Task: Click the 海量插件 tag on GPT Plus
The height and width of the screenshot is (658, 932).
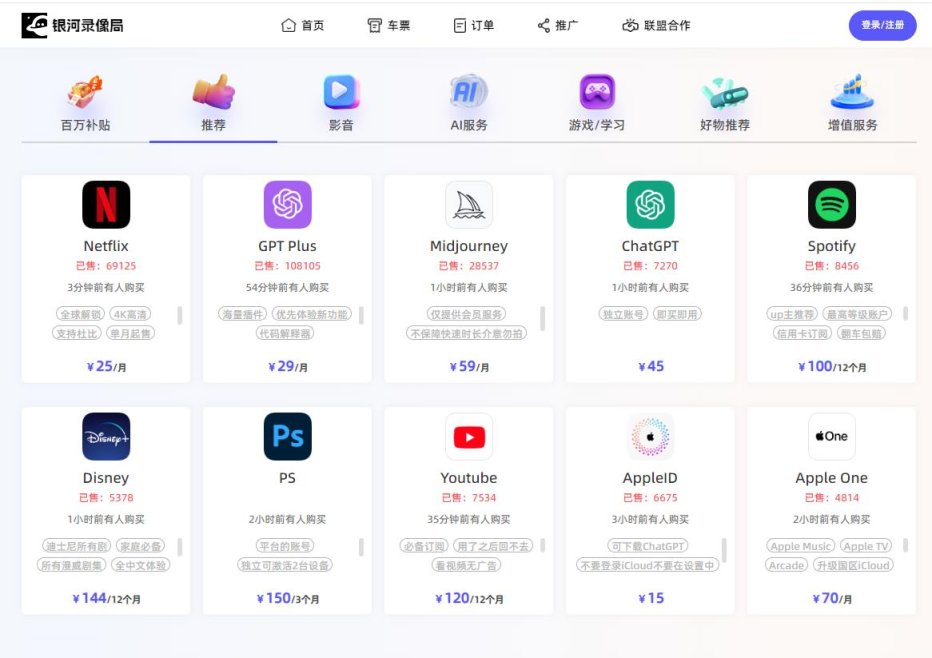Action: point(243,314)
